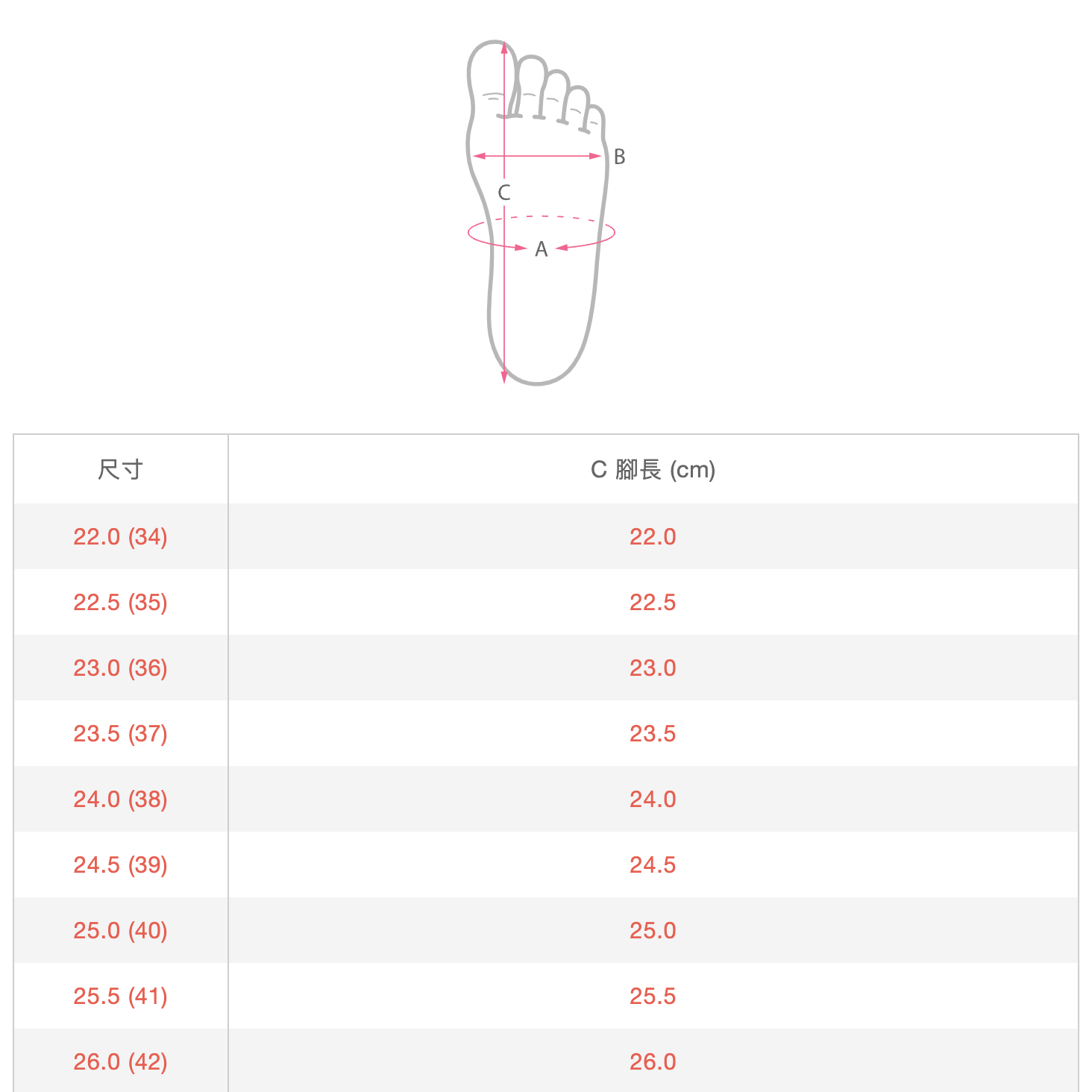Screen dimensions: 1092x1092
Task: Click foot length value 24.5
Action: click(x=653, y=865)
